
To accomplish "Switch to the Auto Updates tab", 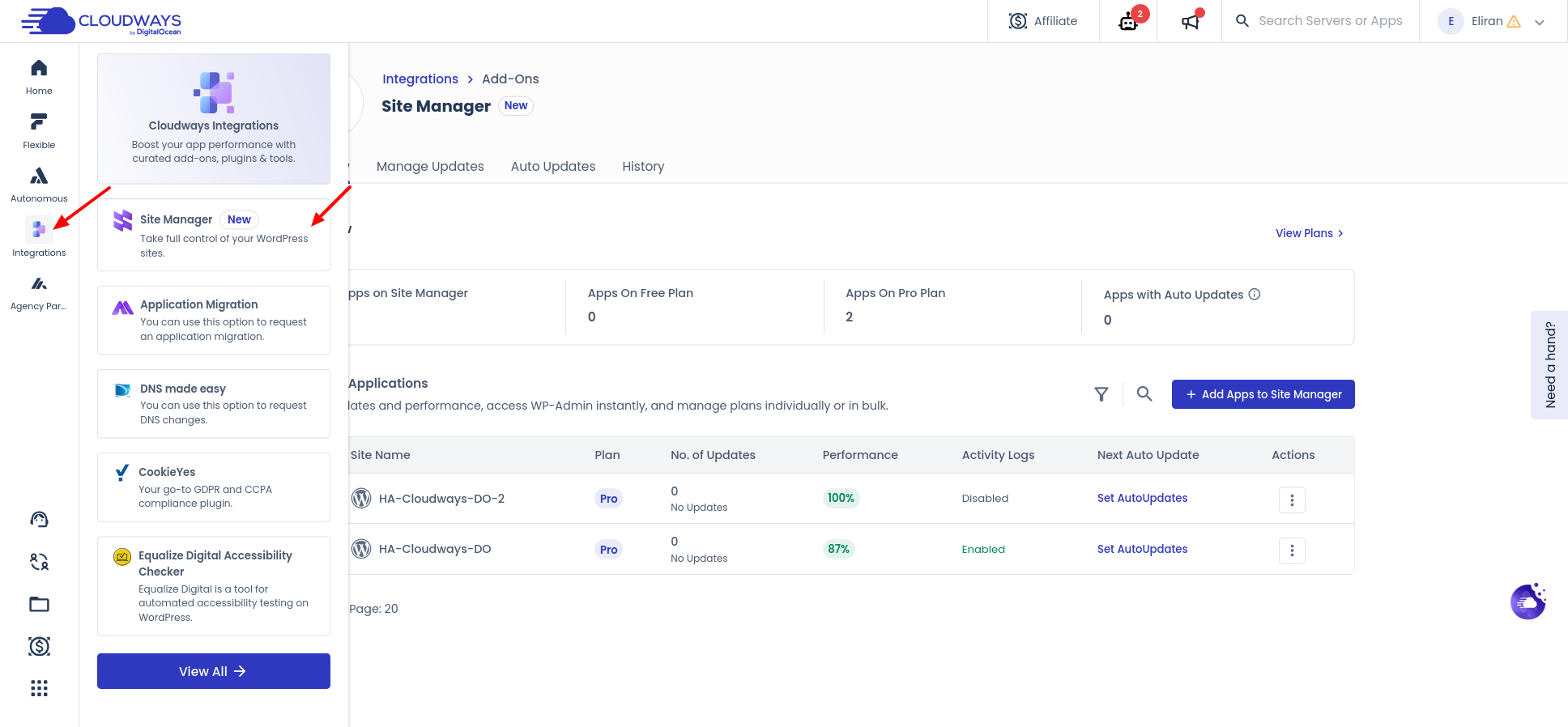I will pyautogui.click(x=553, y=166).
